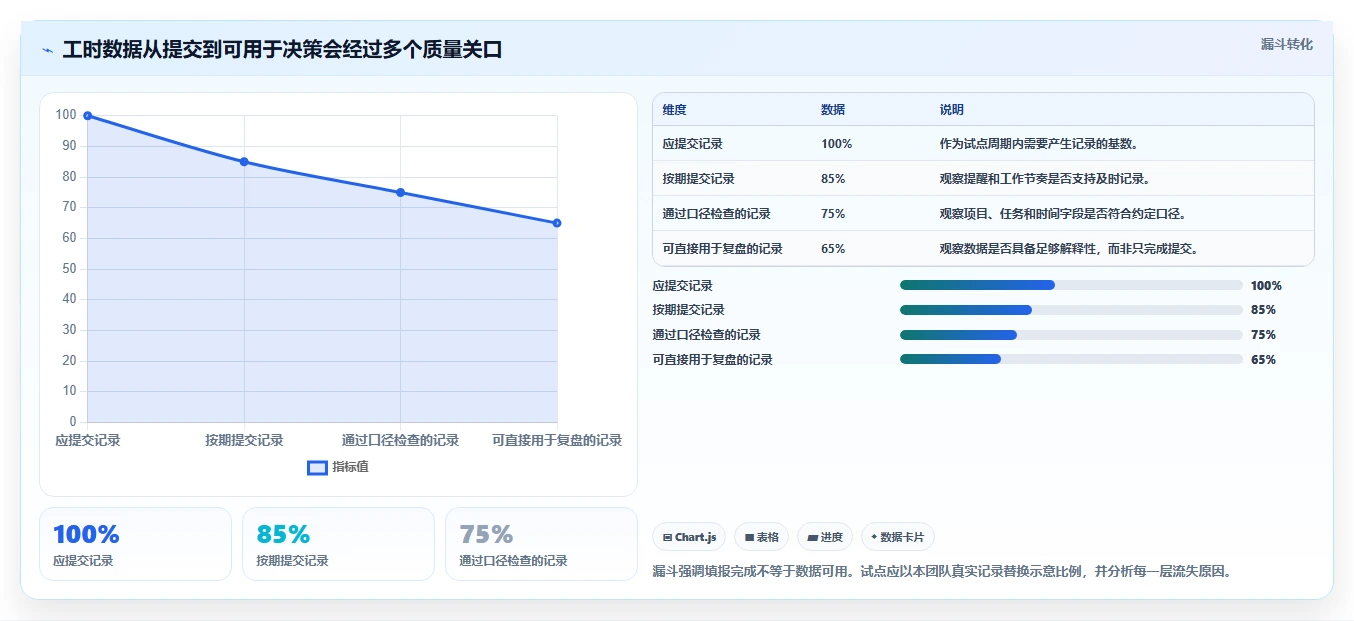
Task: Click the 应提交记录 progress bar
Action: click(x=1071, y=285)
